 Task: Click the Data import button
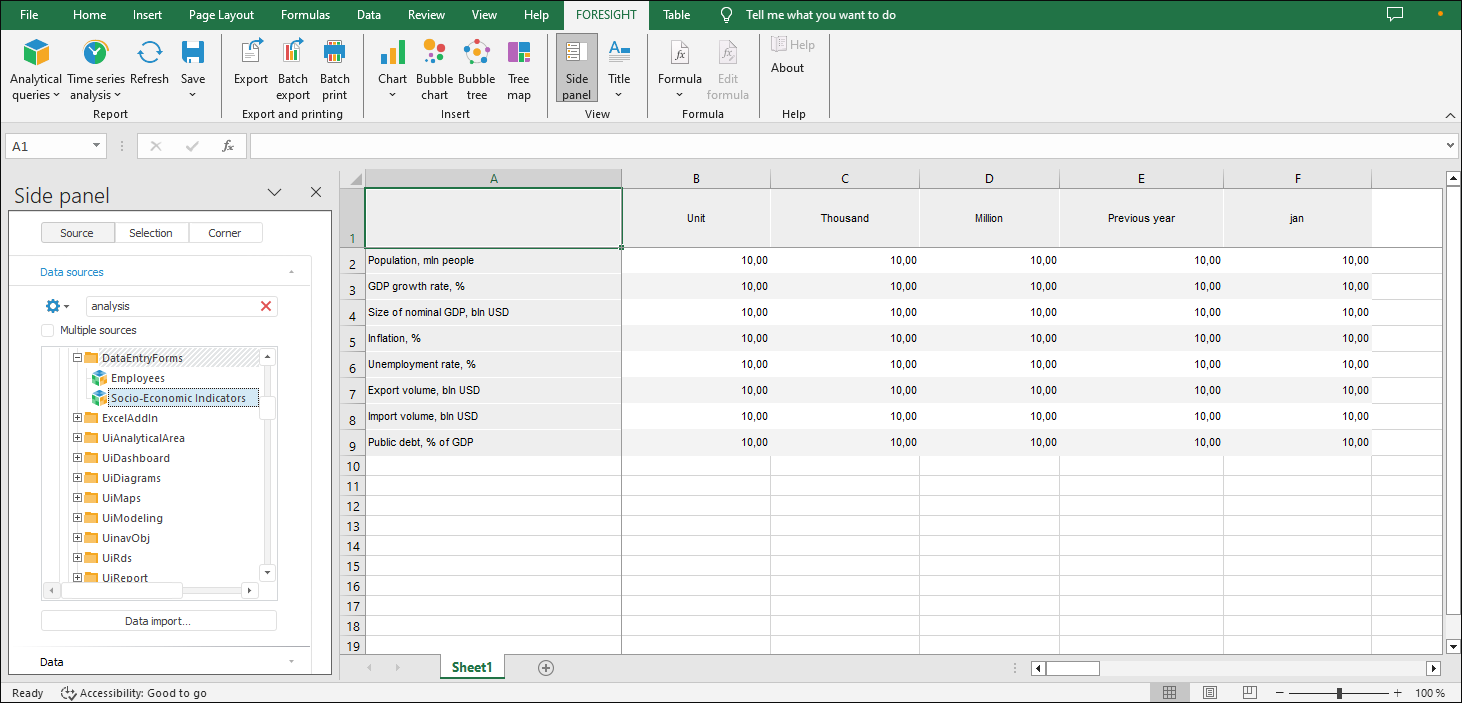[158, 621]
